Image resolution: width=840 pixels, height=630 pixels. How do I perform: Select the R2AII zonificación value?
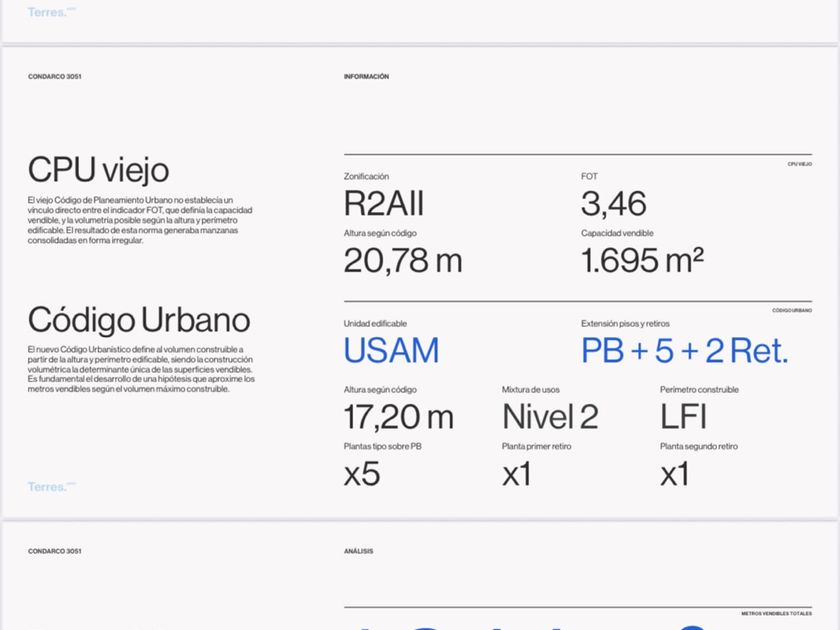pyautogui.click(x=384, y=204)
